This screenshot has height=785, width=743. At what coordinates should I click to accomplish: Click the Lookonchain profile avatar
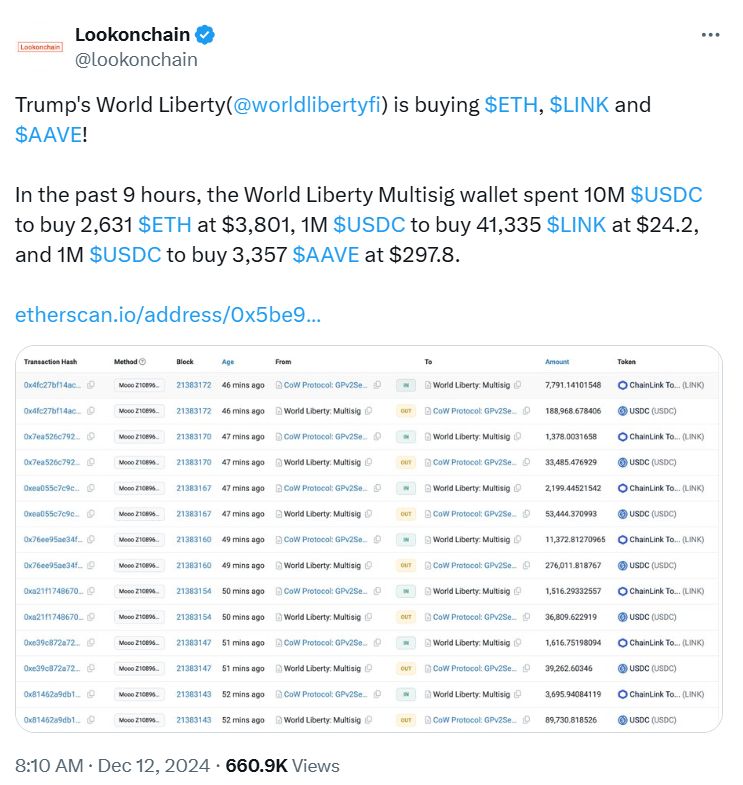40,46
